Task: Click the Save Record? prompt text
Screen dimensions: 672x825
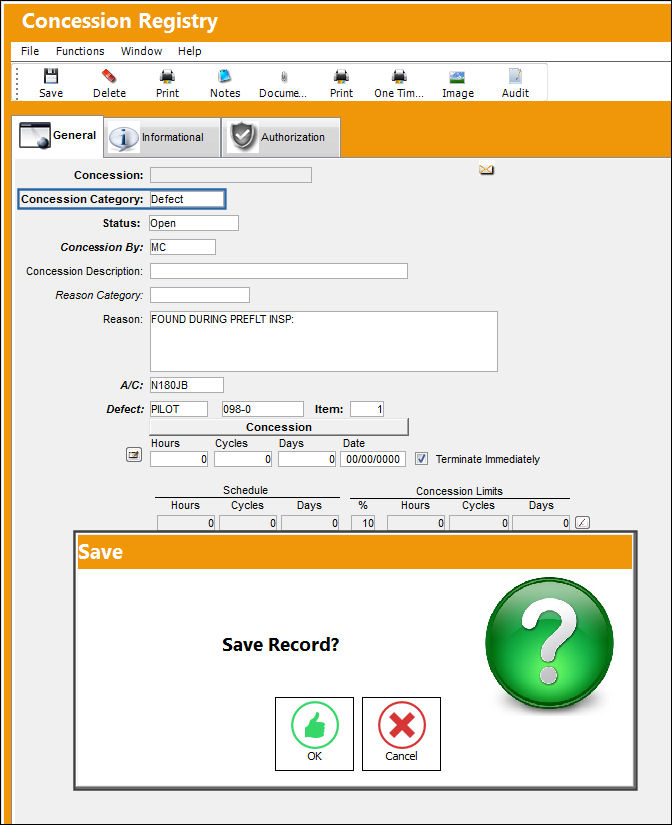Action: tap(280, 645)
